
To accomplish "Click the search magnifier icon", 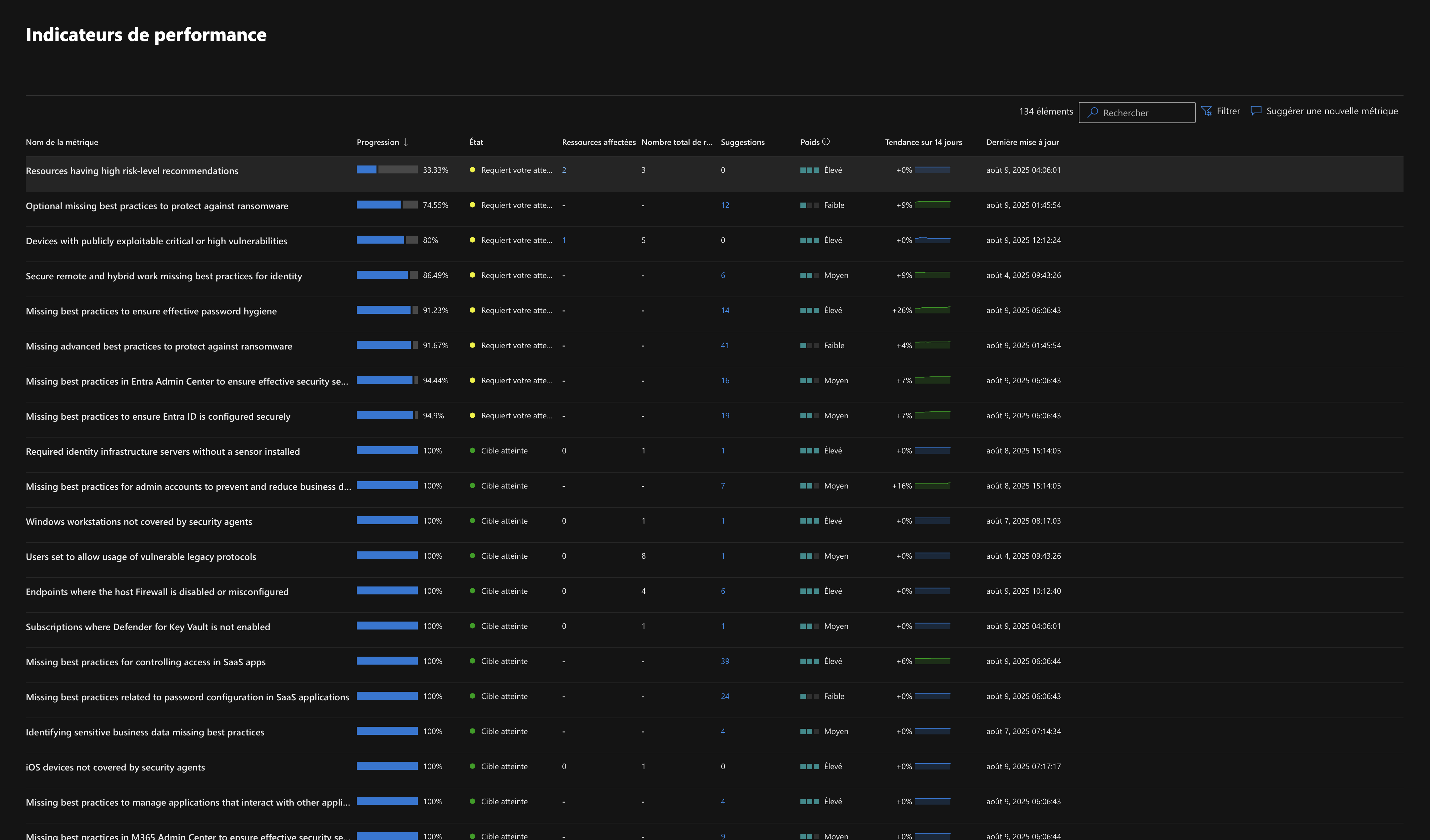I will [x=1092, y=113].
